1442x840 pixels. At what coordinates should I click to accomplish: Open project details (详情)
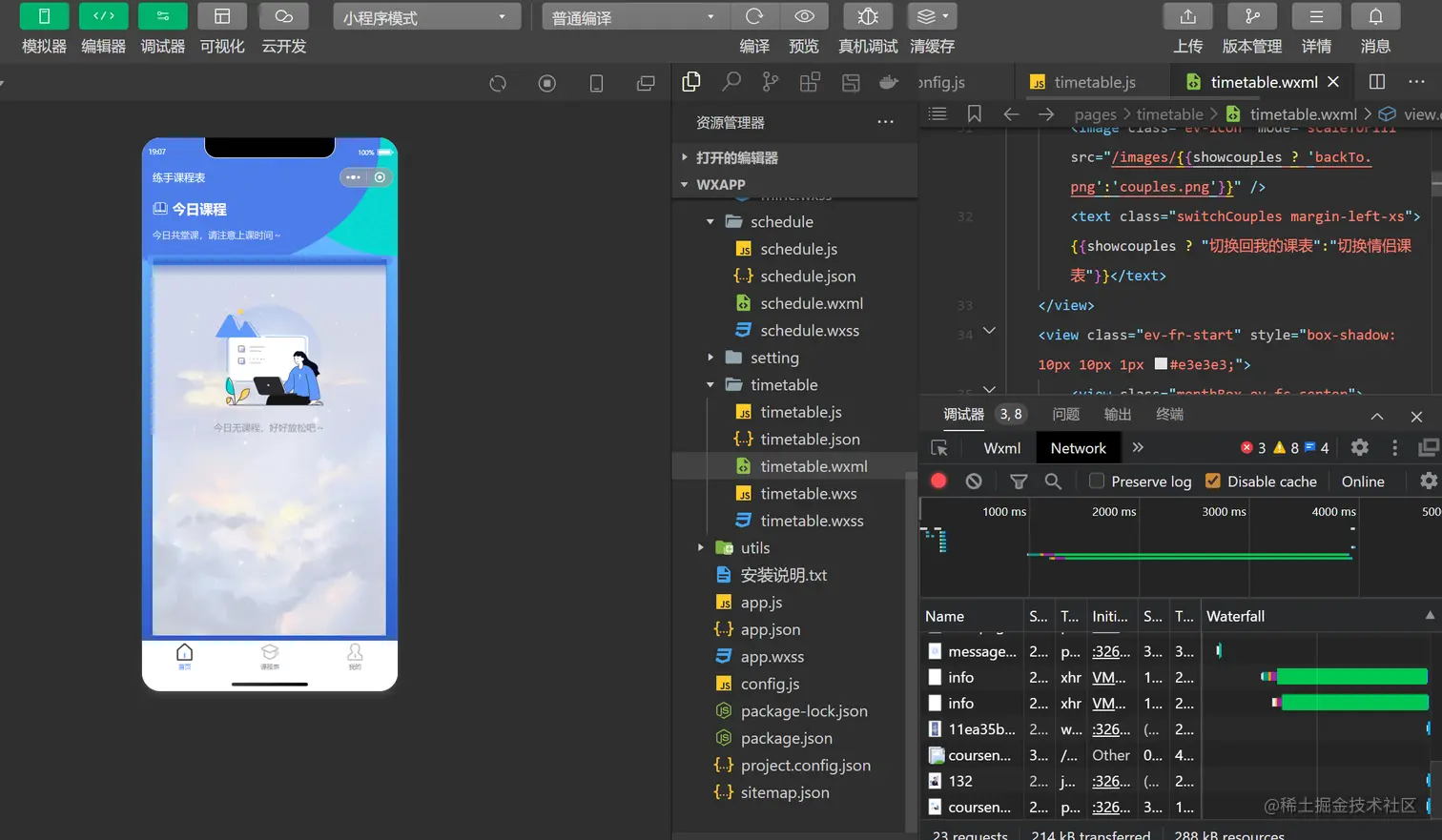(1316, 16)
